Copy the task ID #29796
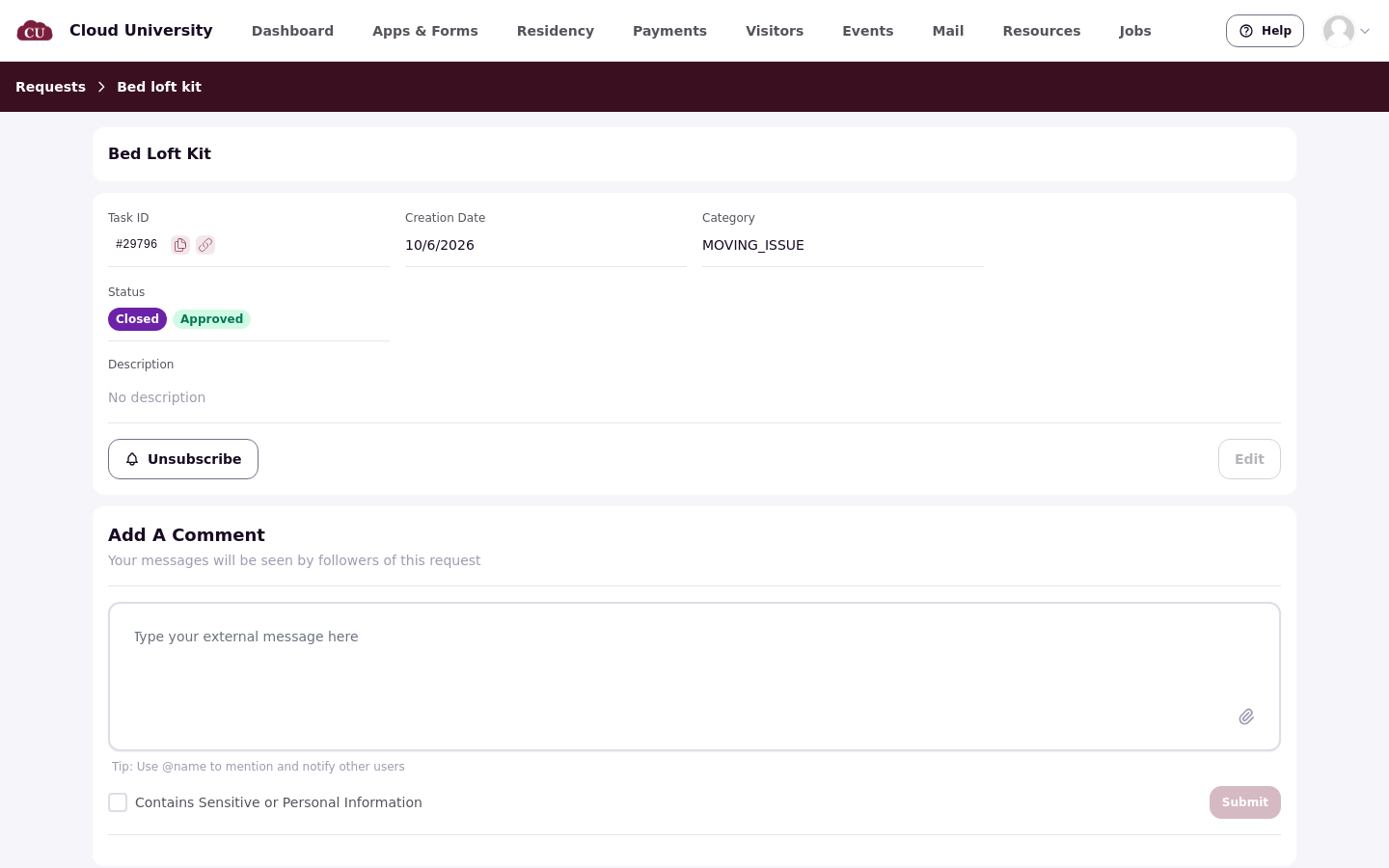Screen dimensions: 1389x868 coord(180,245)
